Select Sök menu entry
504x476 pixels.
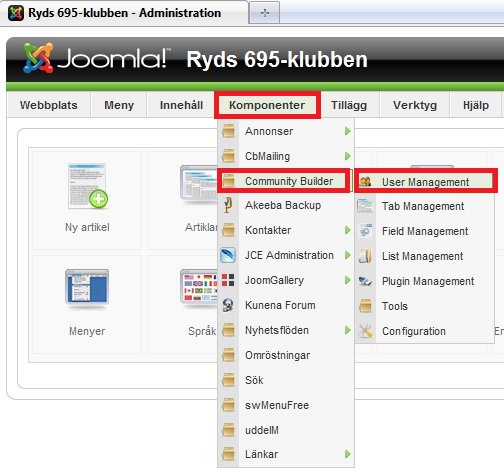(286, 380)
